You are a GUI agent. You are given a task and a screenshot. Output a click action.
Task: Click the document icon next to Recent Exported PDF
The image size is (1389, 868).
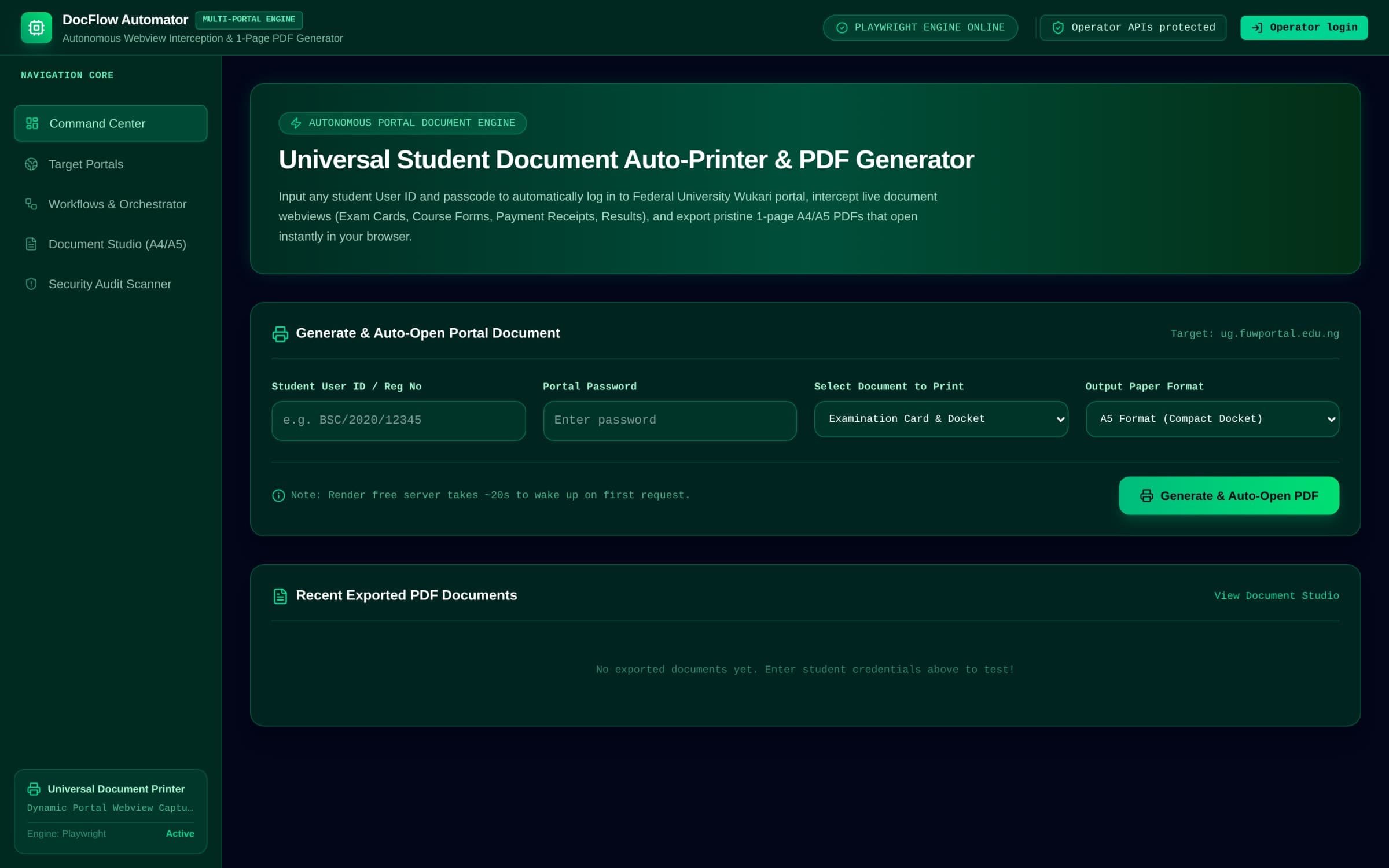click(280, 596)
